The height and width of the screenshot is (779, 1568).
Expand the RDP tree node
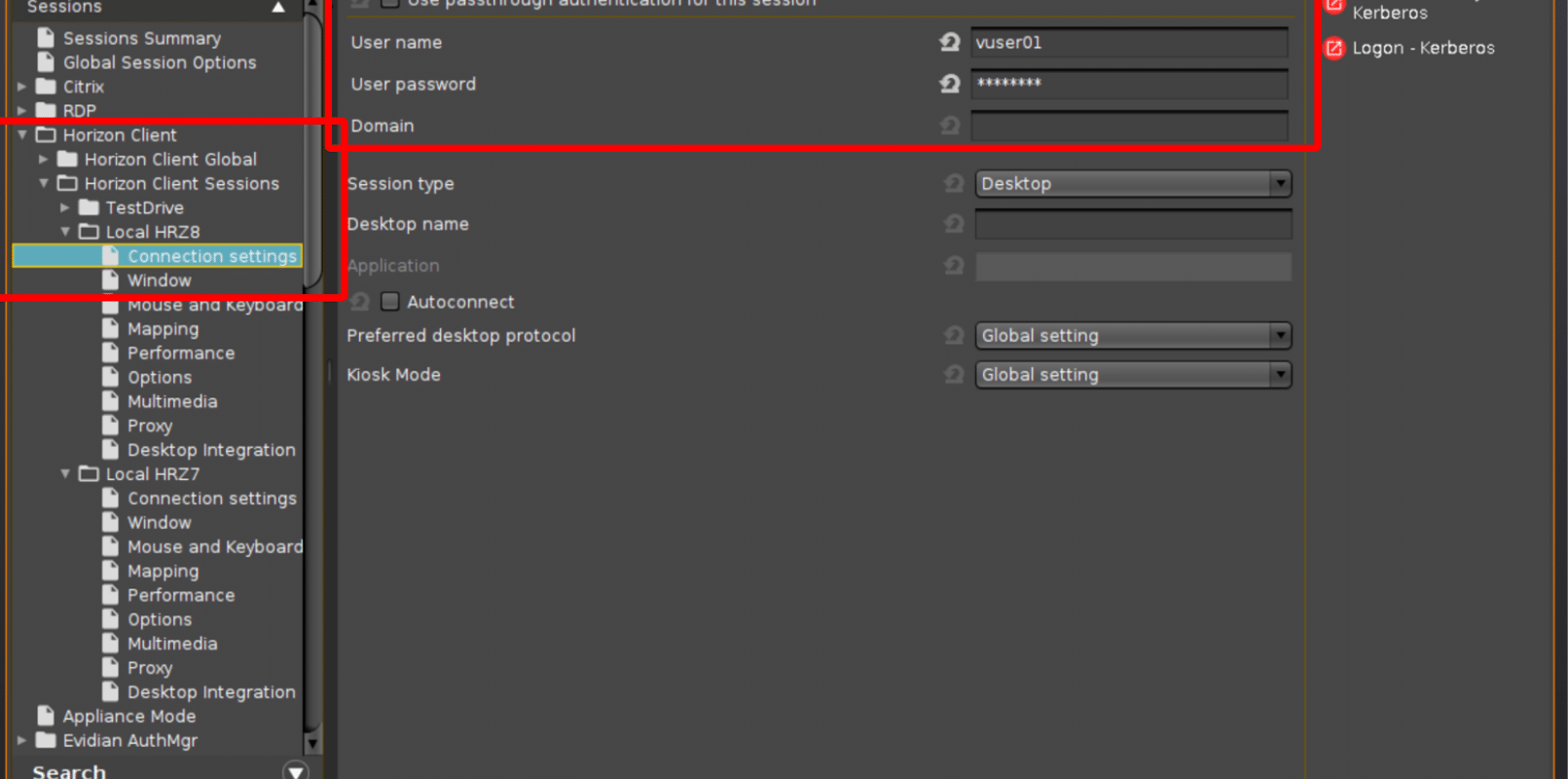tap(22, 110)
